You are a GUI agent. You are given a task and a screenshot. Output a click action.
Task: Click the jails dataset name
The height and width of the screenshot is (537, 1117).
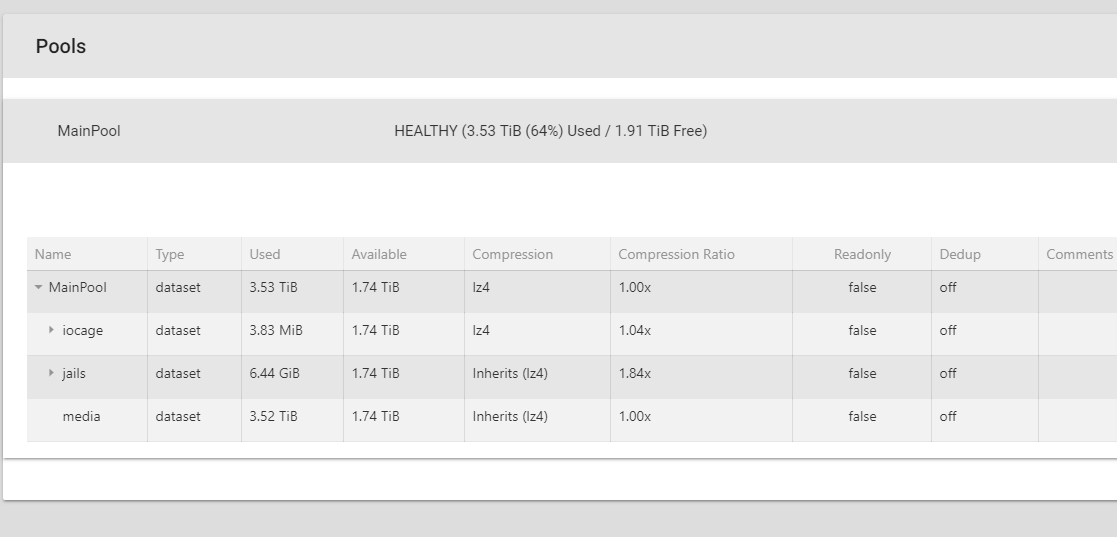coord(74,373)
